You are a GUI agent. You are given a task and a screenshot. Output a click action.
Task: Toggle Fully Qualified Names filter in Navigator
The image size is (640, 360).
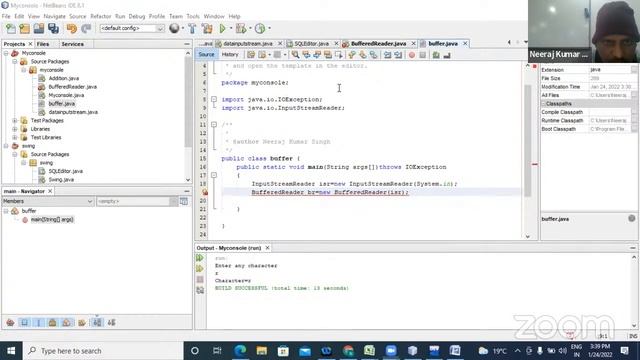tap(82, 322)
